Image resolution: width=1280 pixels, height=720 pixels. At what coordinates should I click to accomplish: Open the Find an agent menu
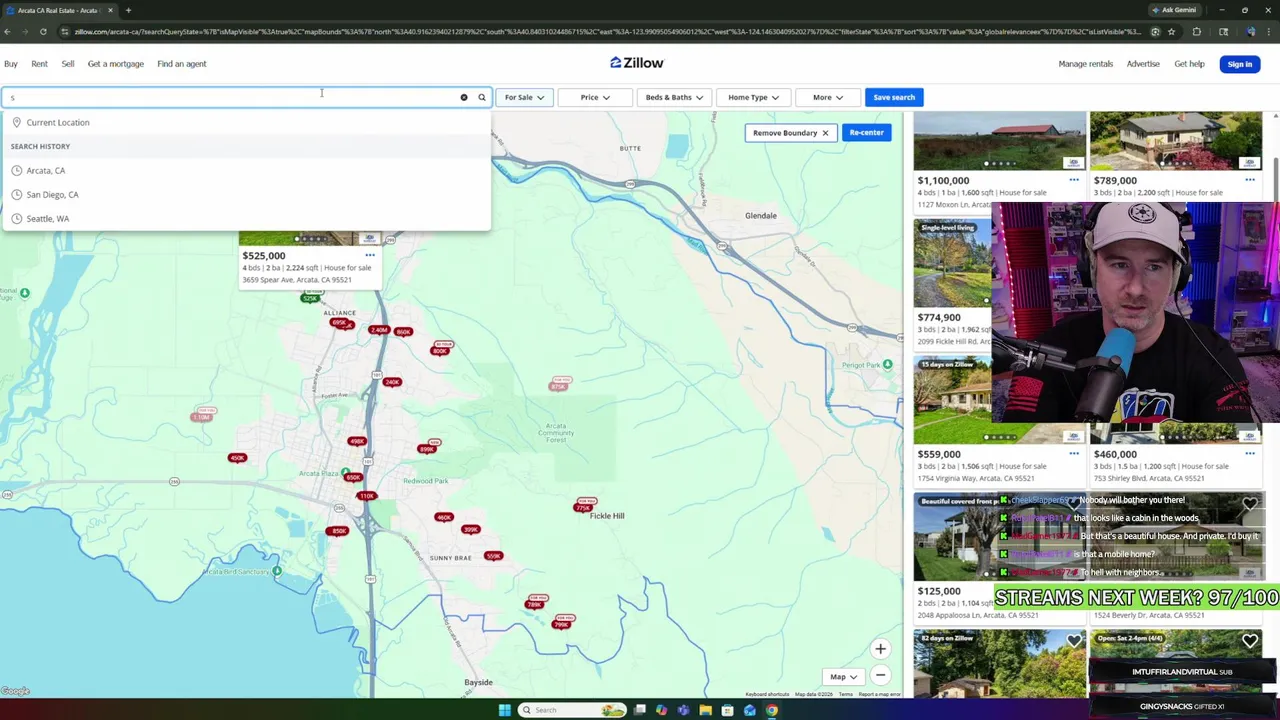pos(182,64)
